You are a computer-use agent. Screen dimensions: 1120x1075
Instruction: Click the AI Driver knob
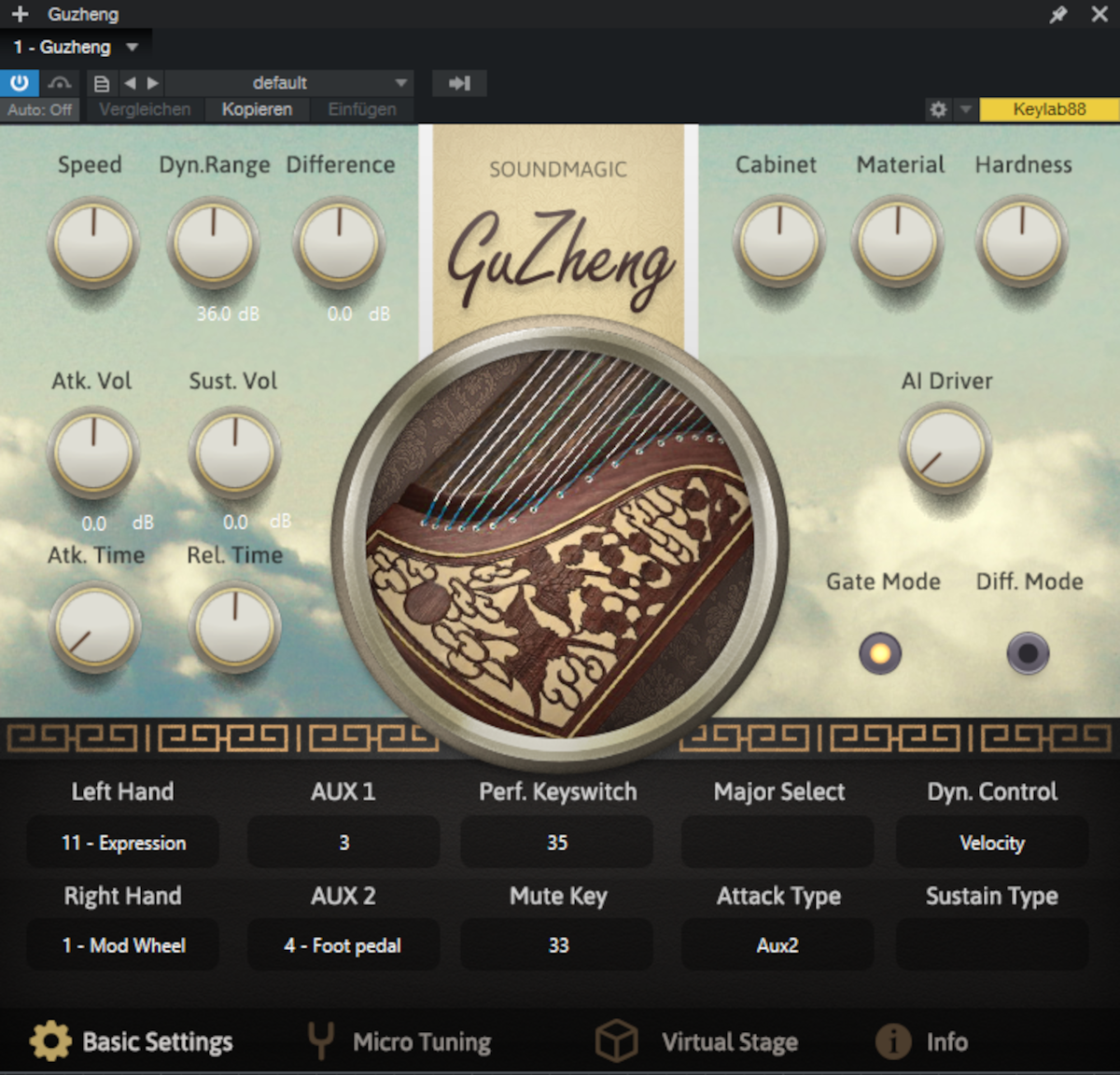(x=945, y=450)
